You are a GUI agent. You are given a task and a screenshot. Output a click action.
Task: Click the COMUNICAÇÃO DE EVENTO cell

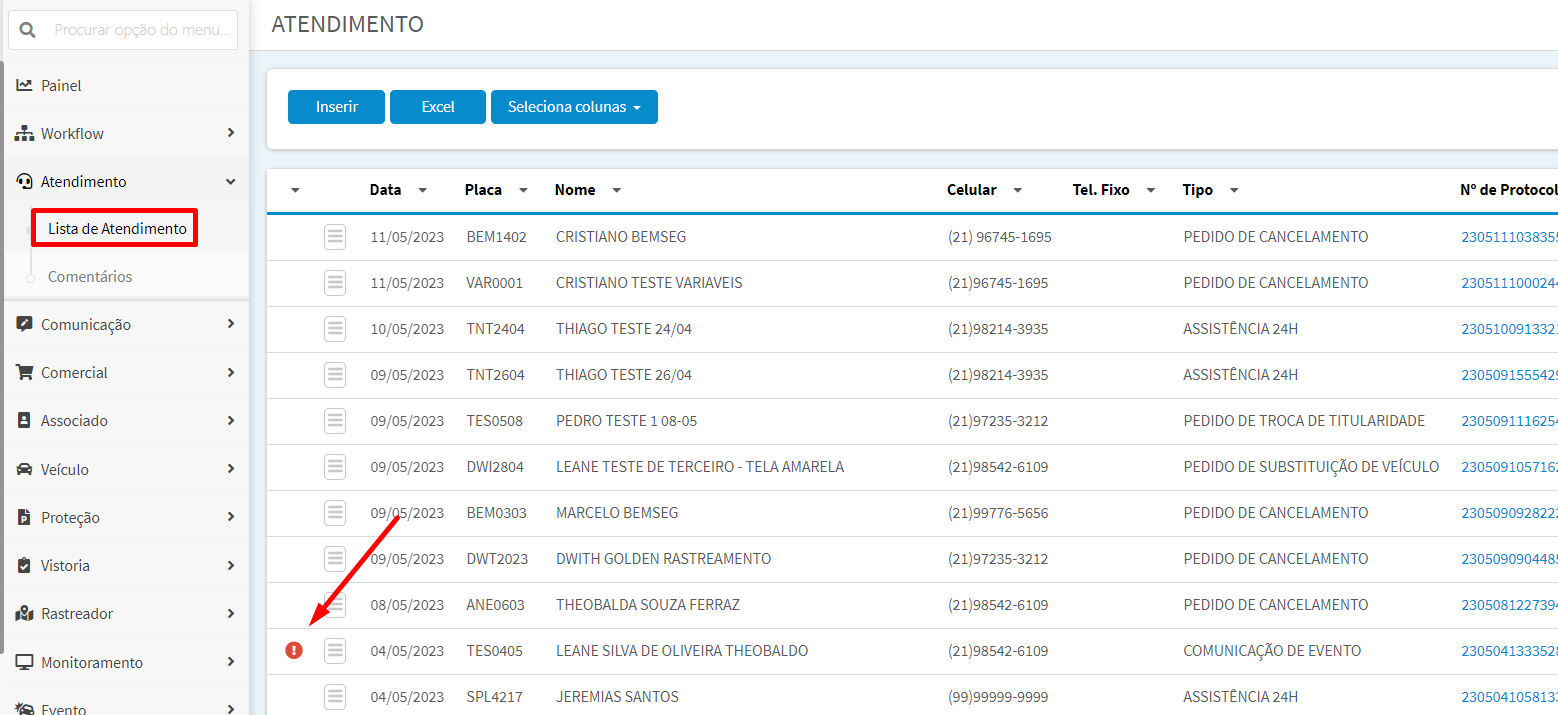(x=1272, y=651)
